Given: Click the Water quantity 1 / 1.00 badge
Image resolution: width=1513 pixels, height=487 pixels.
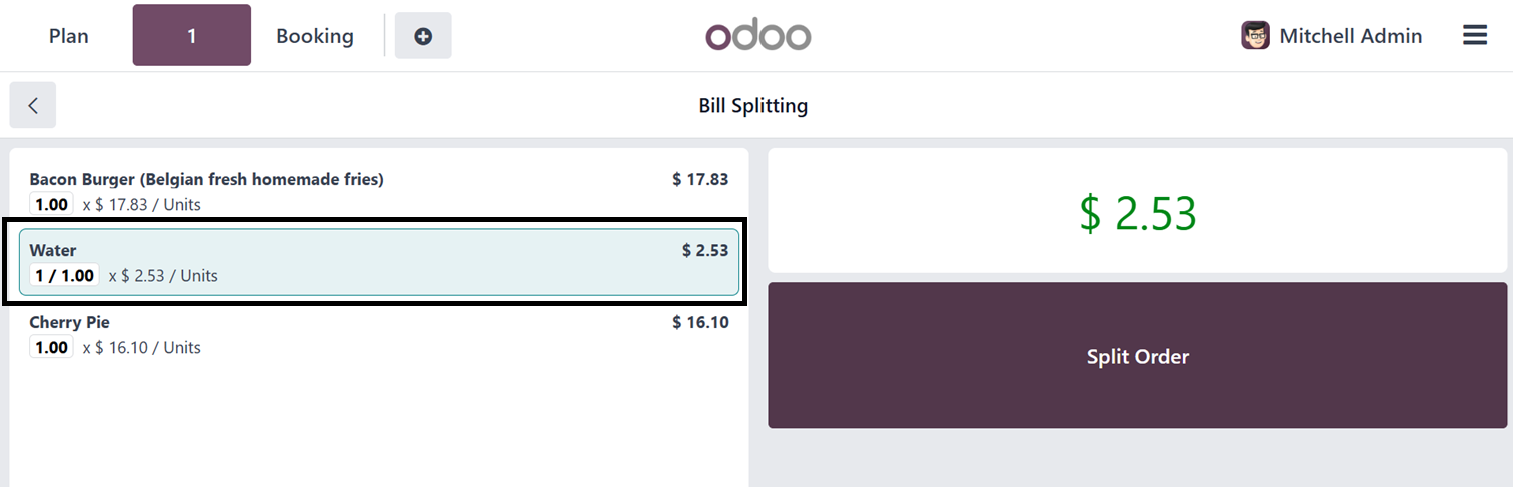Looking at the screenshot, I should point(64,276).
